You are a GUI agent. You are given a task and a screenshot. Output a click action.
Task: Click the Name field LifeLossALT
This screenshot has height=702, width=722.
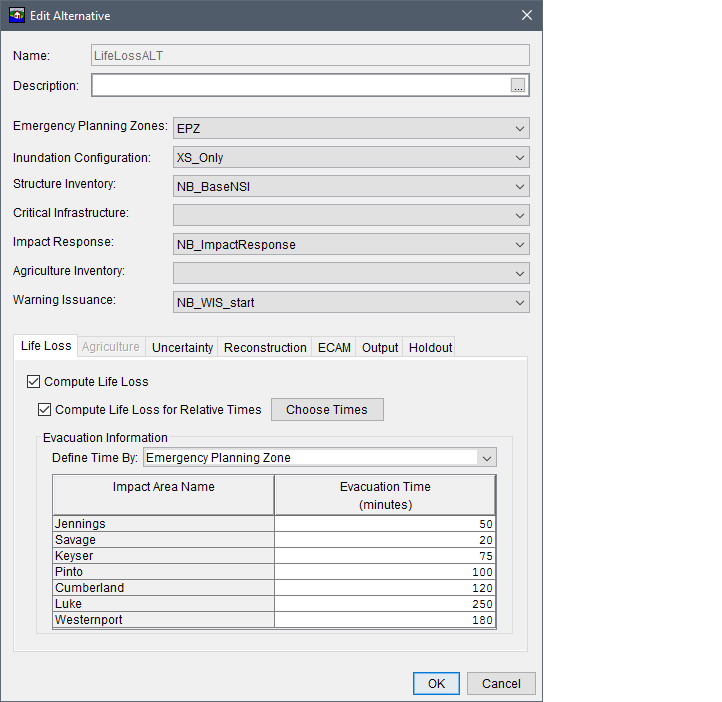pos(310,55)
